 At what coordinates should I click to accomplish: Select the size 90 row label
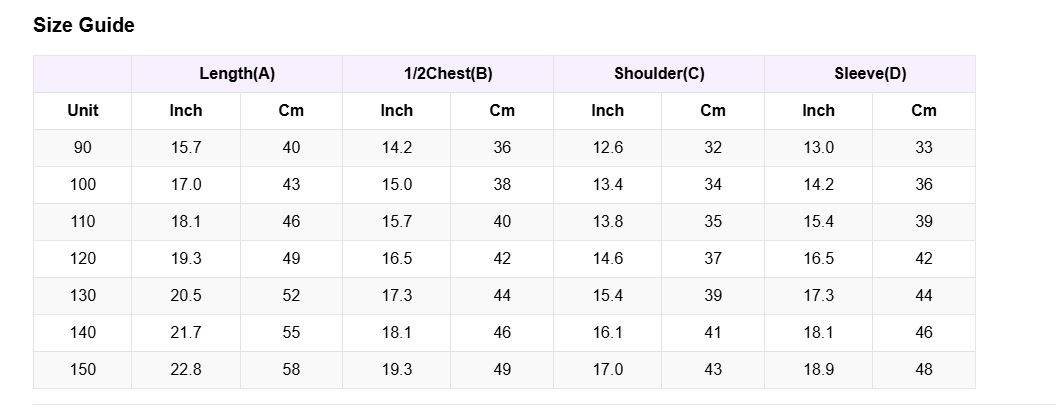pyautogui.click(x=83, y=148)
